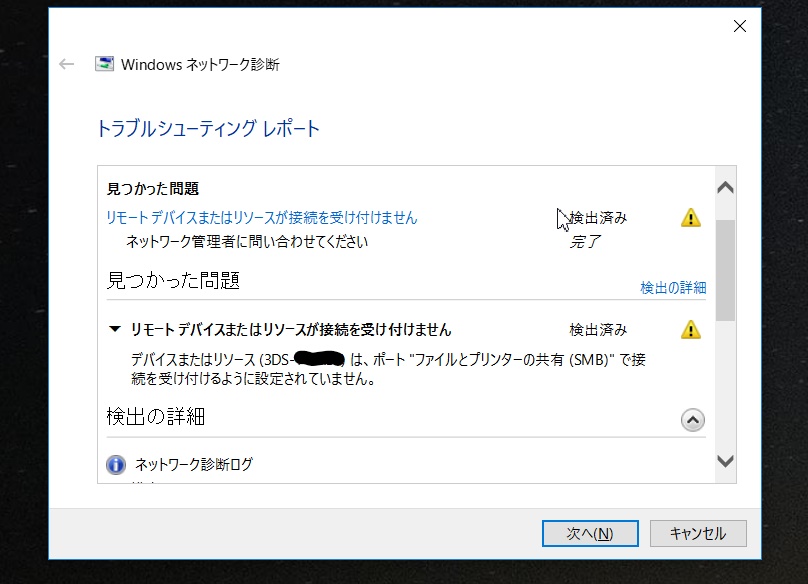Collapse the リモート デバイス problem details triangle
This screenshot has height=584, width=808.
[x=115, y=329]
